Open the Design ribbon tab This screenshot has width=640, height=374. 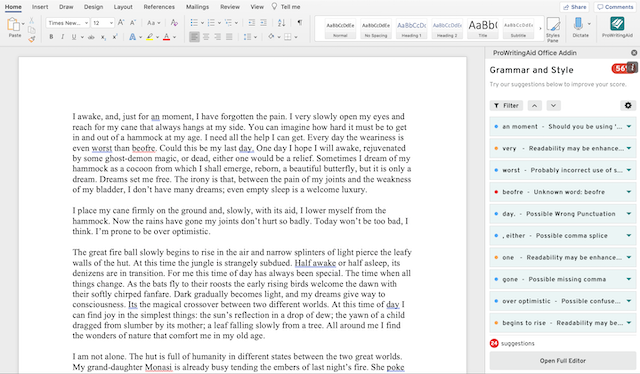click(x=93, y=7)
